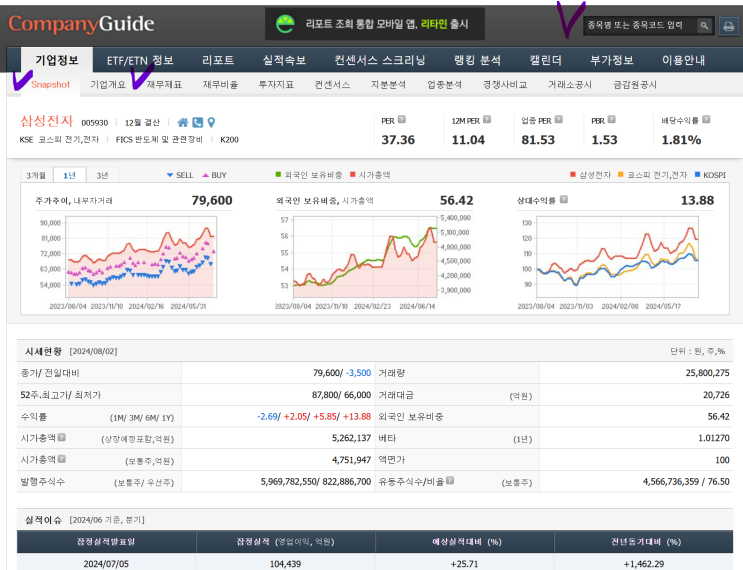Click the BUY legend marker

[206, 175]
